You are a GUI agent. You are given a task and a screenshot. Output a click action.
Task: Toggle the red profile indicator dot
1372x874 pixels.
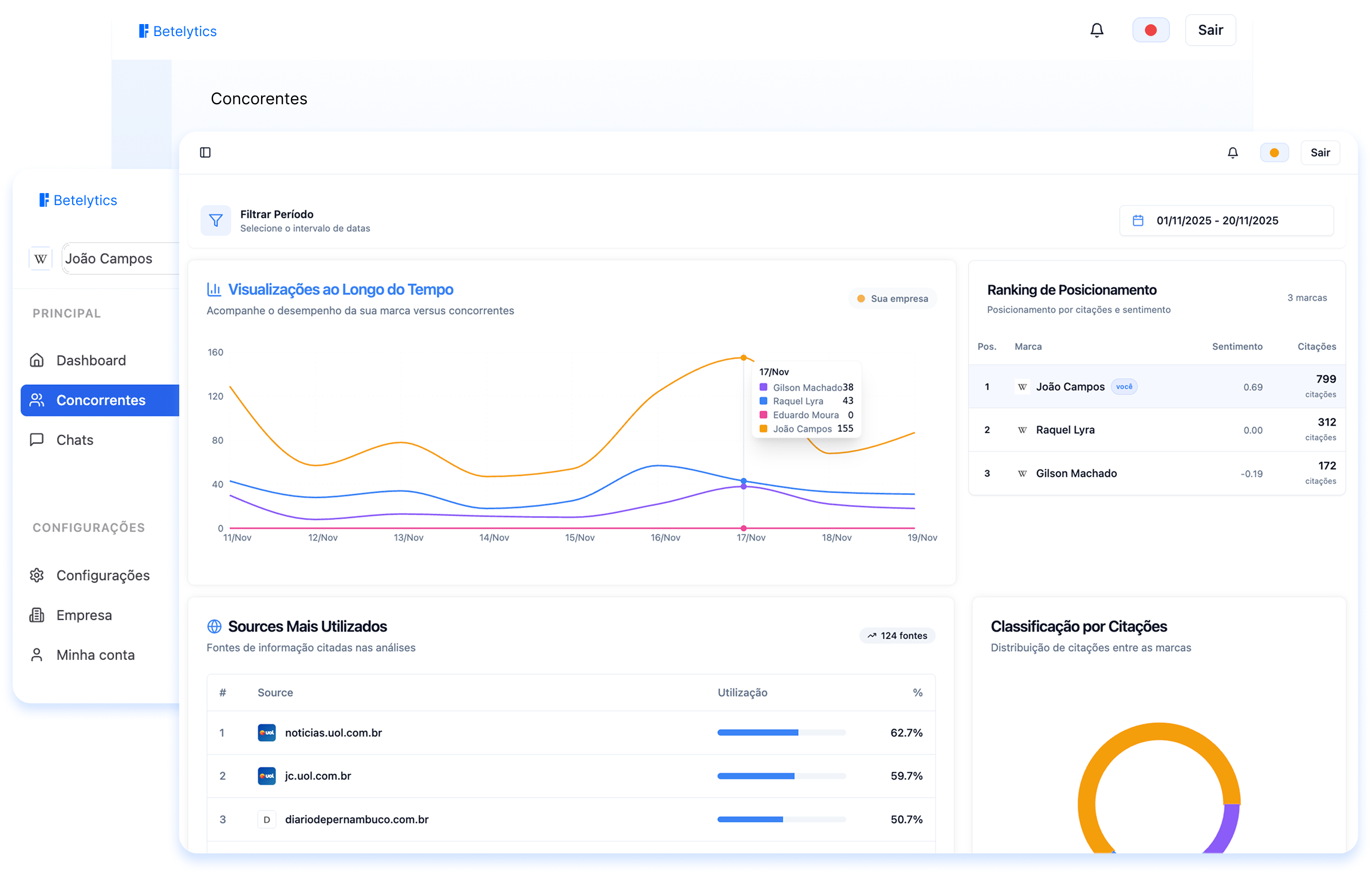(x=1151, y=30)
